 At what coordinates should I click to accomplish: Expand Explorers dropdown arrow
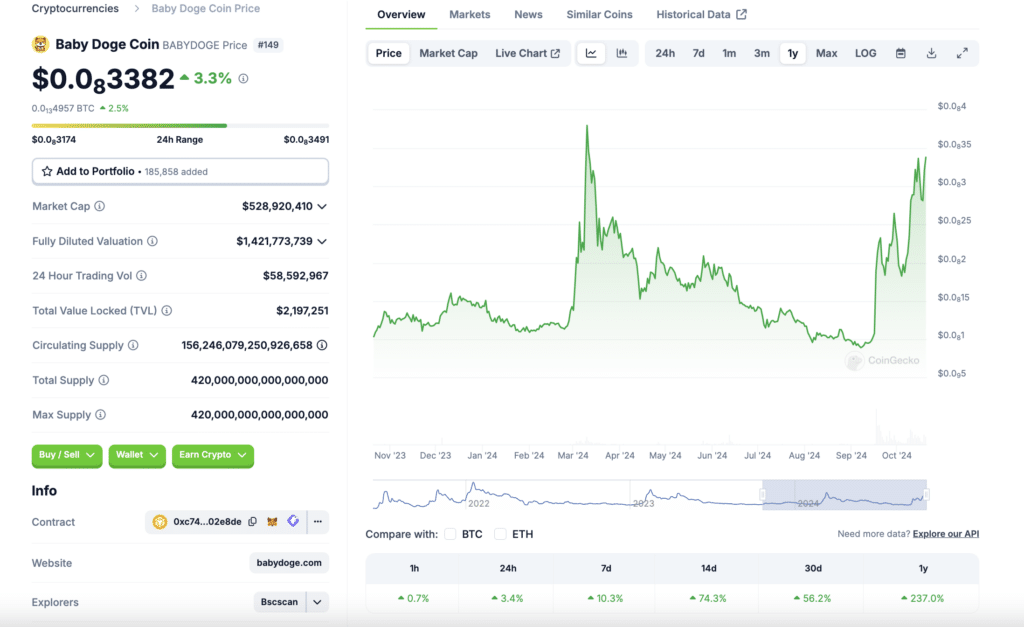[317, 602]
